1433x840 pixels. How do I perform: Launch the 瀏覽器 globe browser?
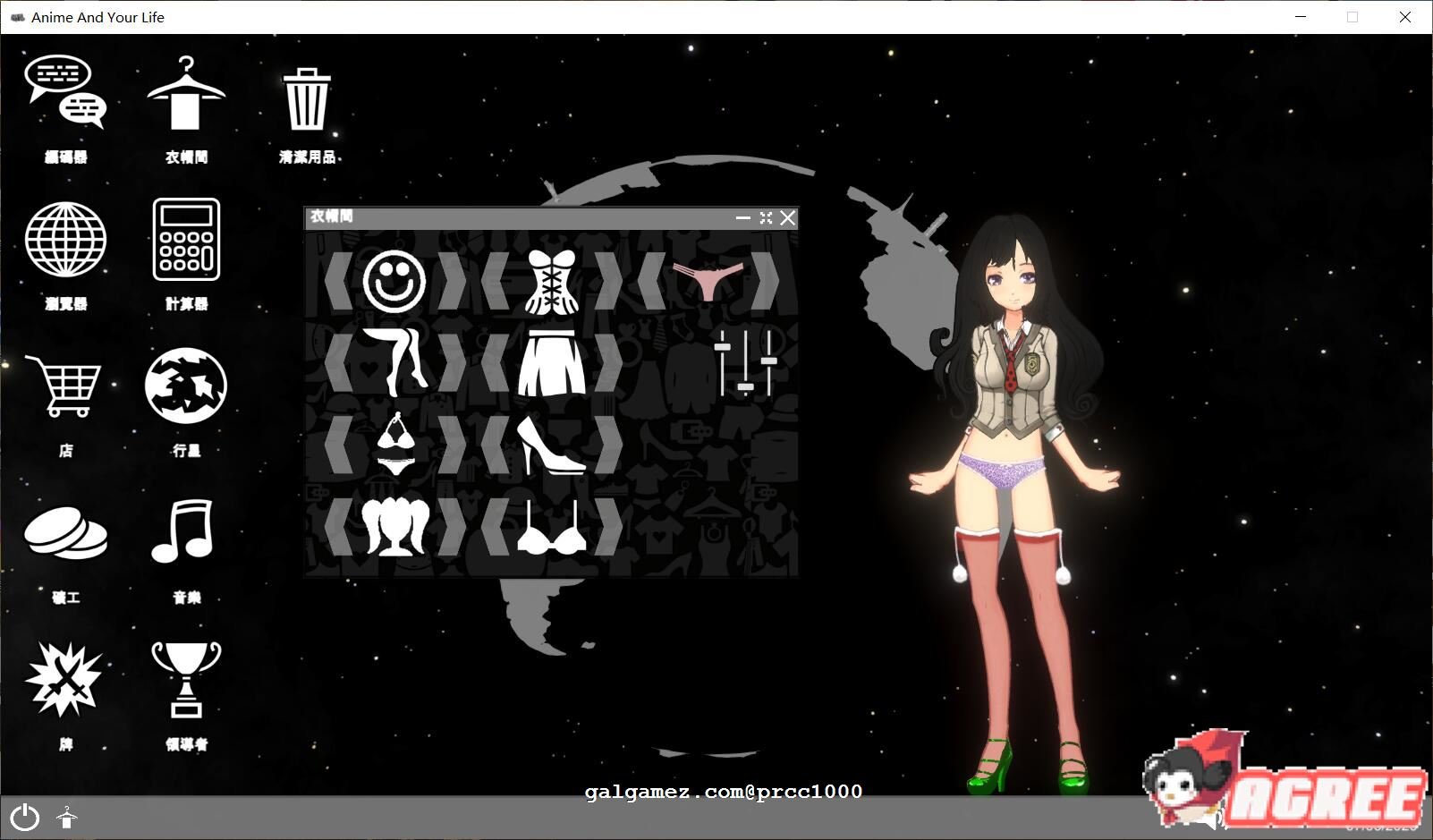65,240
